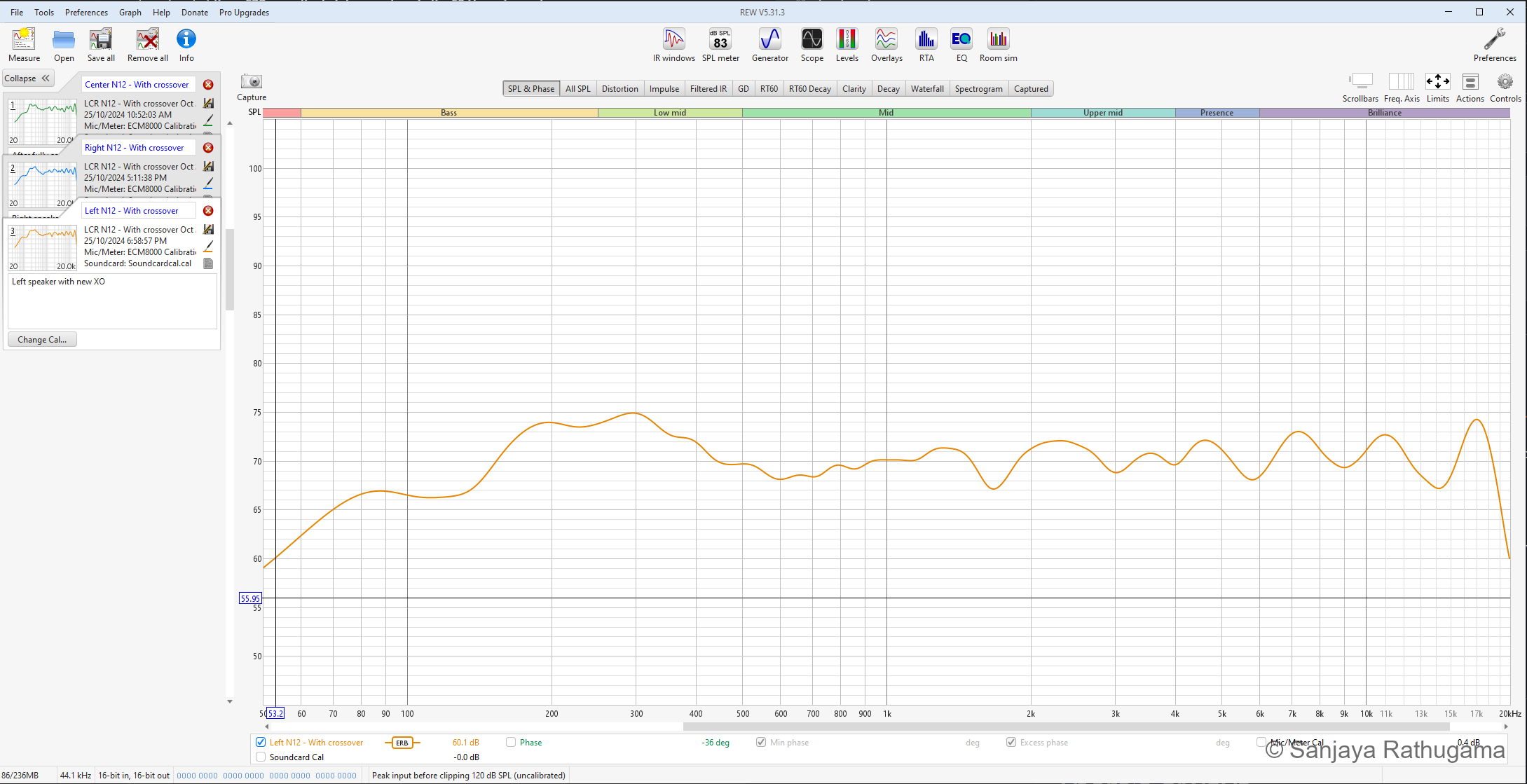Open the File menu

point(17,12)
